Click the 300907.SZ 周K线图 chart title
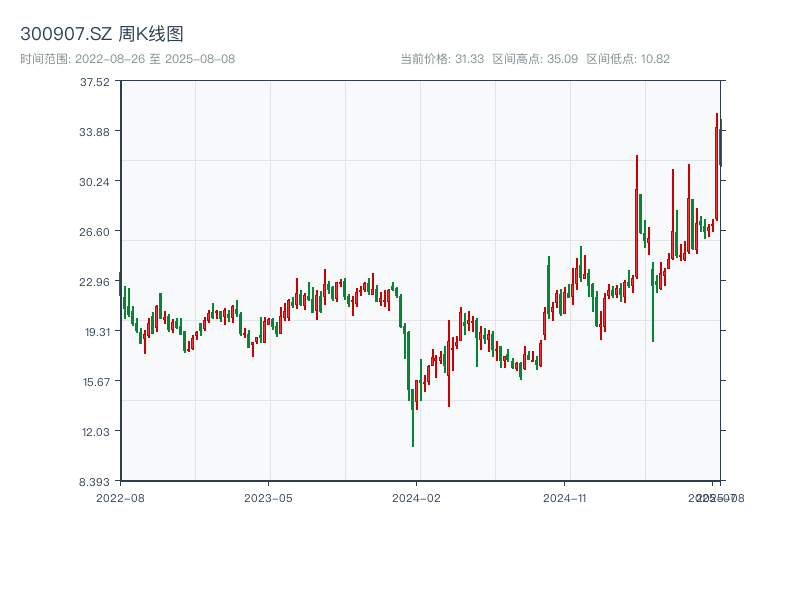This screenshot has height=600, width=800. (x=102, y=35)
